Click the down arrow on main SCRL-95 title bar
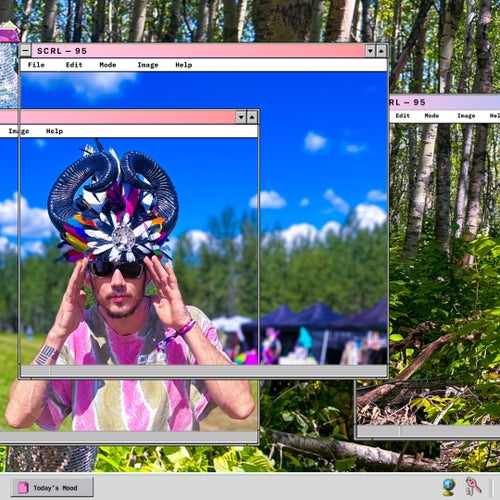Image resolution: width=500 pixels, height=500 pixels. tap(370, 51)
